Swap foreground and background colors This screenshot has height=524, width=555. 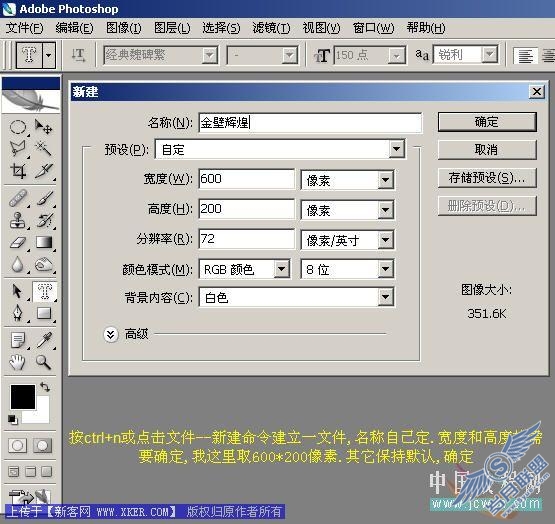(x=45, y=387)
